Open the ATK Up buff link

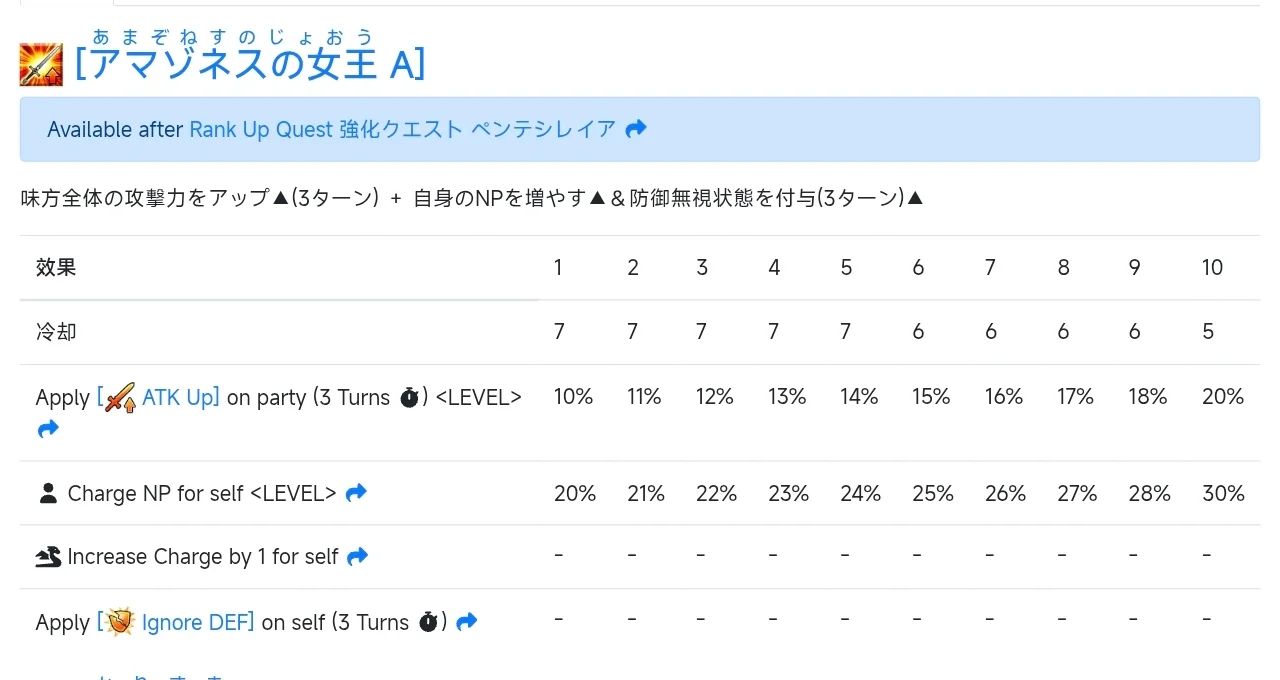(180, 397)
